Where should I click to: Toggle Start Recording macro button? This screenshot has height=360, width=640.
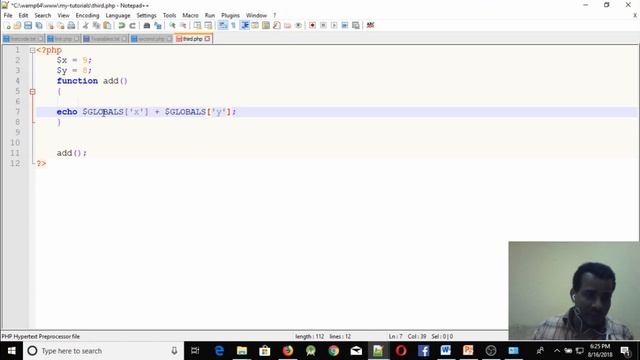[x=312, y=25]
